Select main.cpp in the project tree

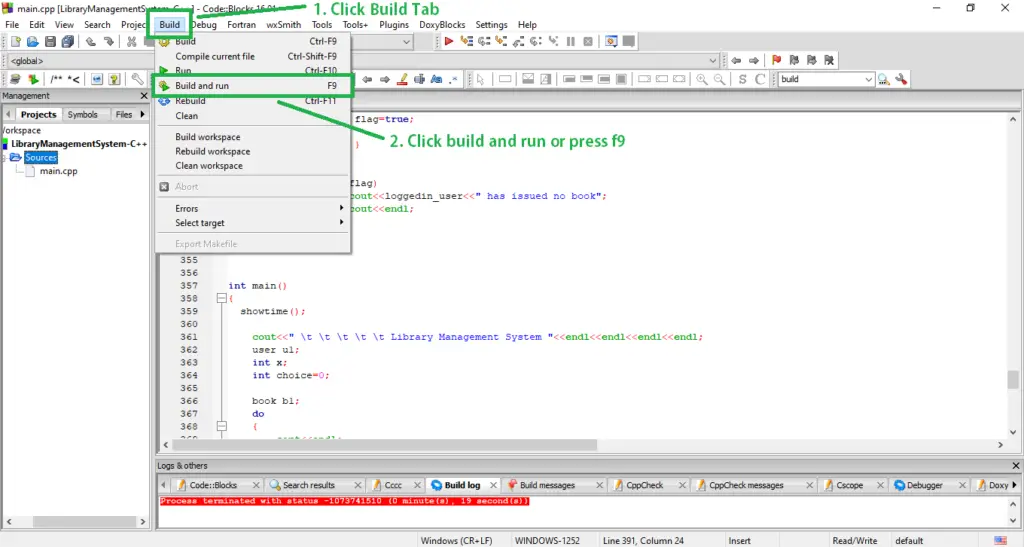58,171
